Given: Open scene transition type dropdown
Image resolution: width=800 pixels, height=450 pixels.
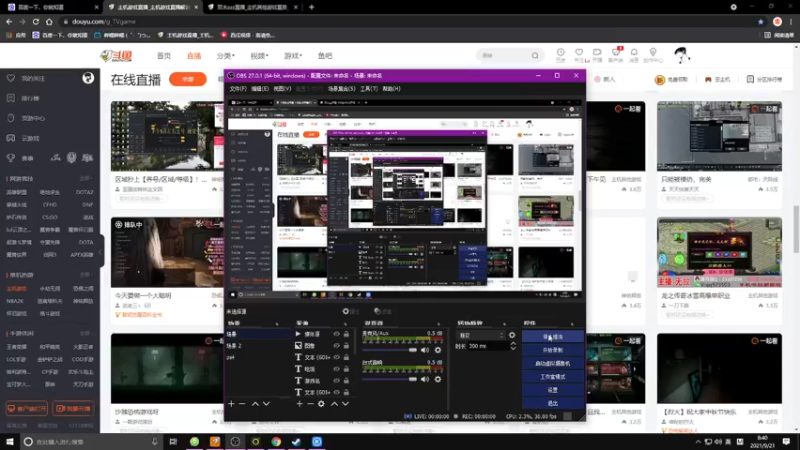Looking at the screenshot, I should (x=481, y=335).
